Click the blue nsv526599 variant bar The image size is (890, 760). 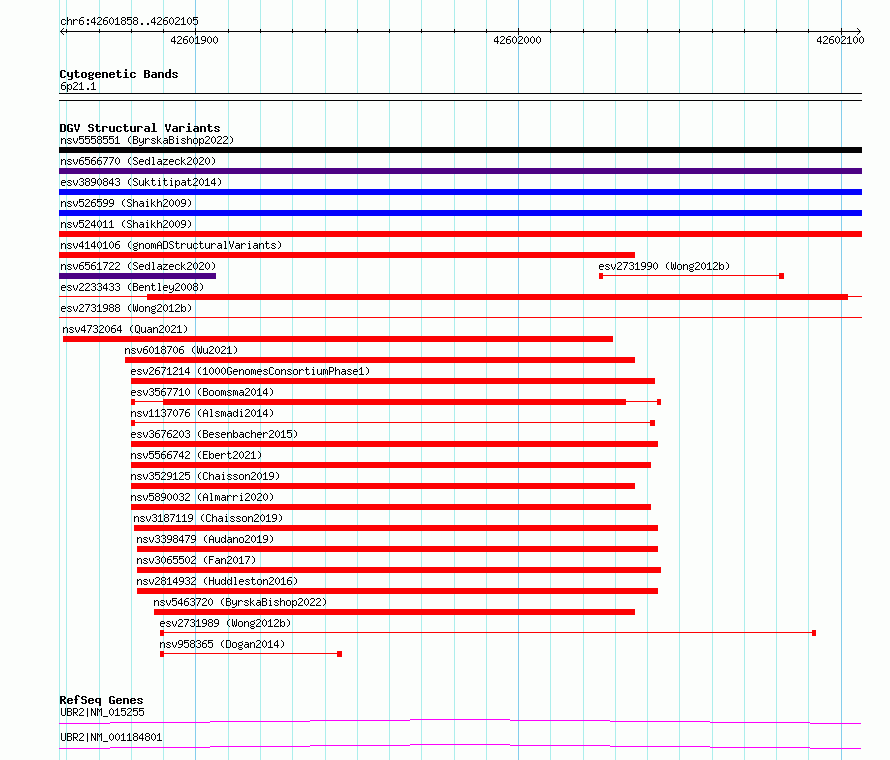click(x=460, y=213)
